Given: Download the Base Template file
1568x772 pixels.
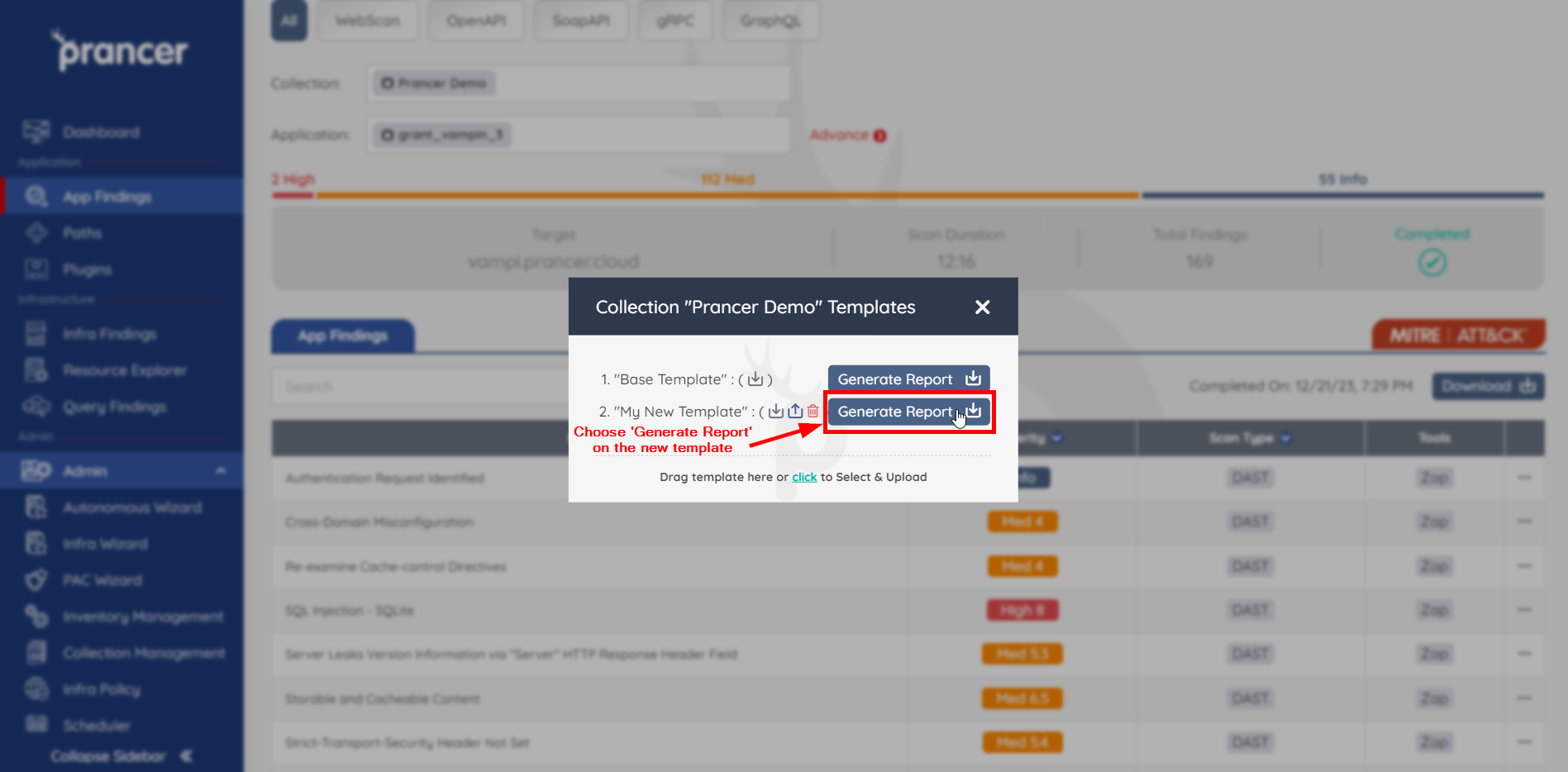Looking at the screenshot, I should [755, 379].
